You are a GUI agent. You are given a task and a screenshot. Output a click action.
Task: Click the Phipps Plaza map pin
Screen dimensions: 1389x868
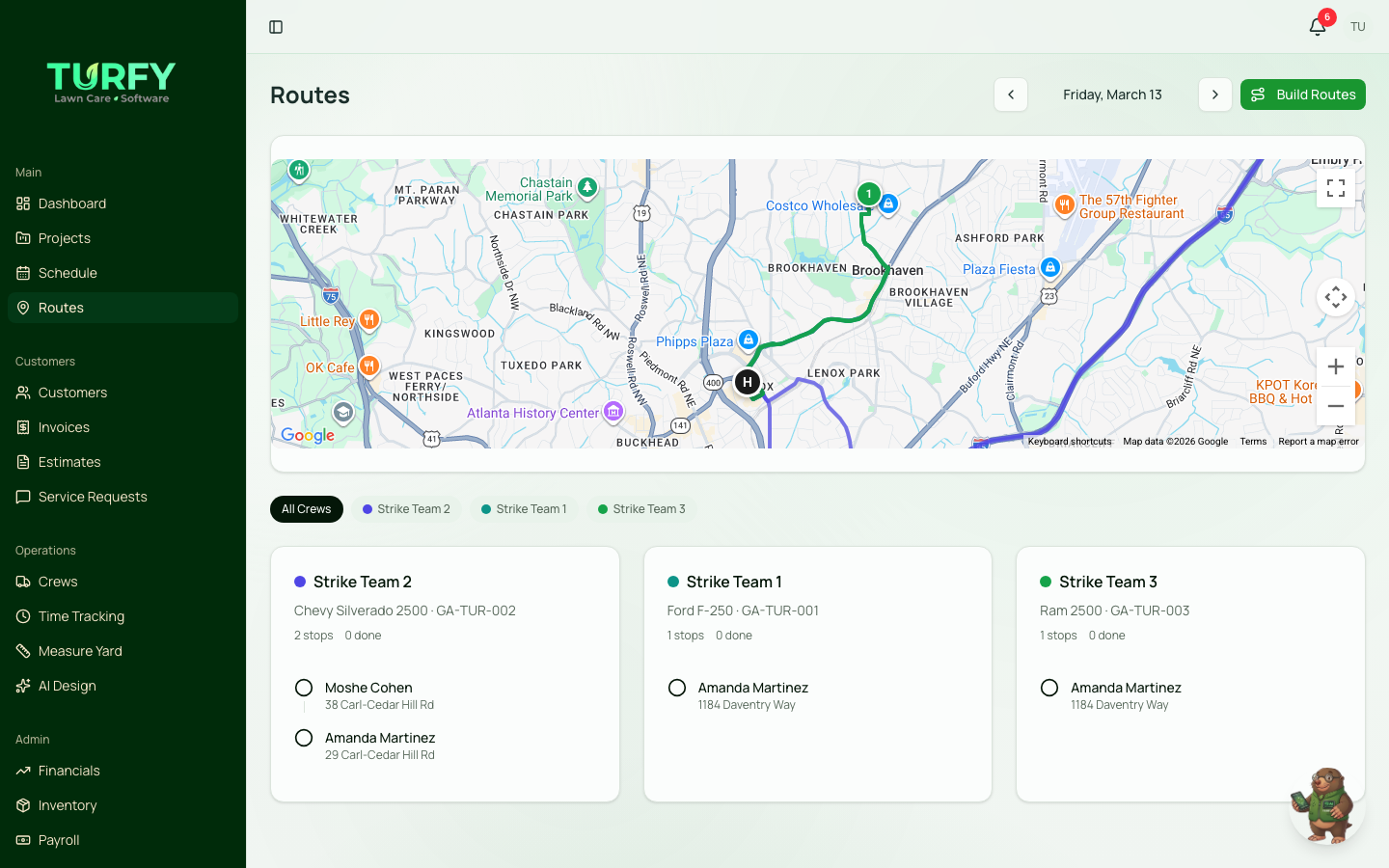749,339
